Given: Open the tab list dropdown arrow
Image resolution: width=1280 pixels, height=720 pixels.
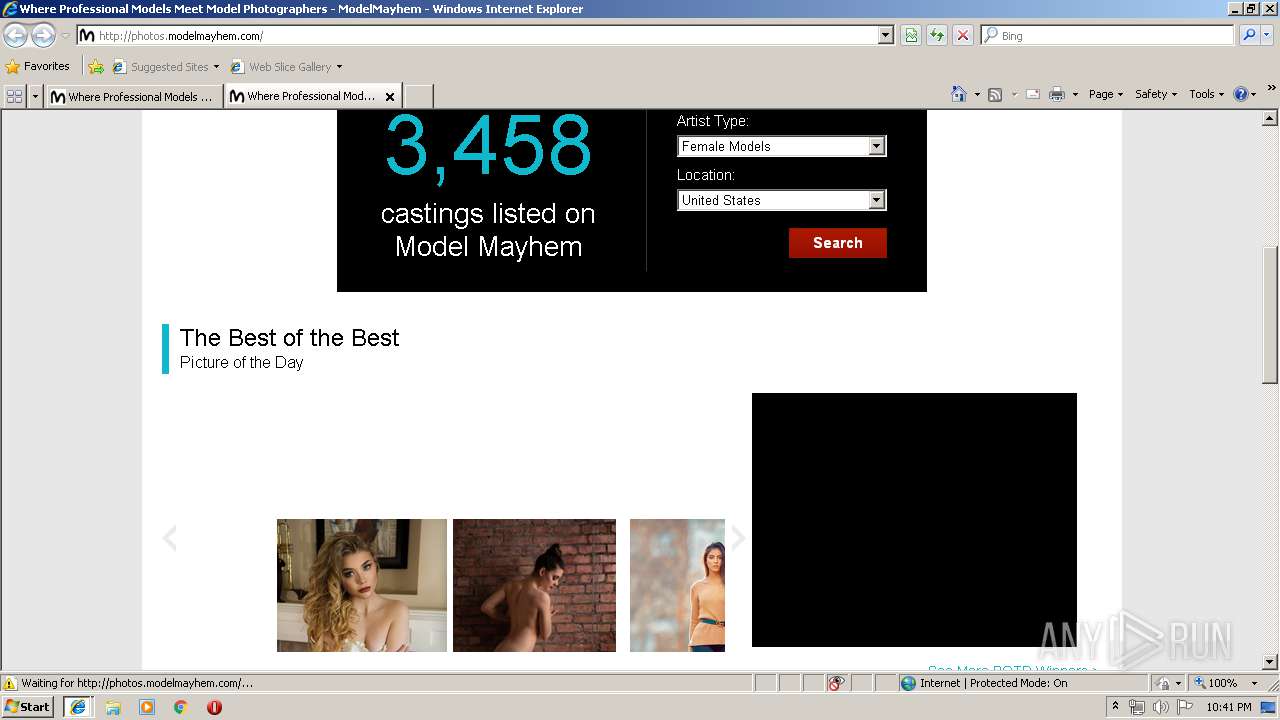Looking at the screenshot, I should pyautogui.click(x=36, y=96).
